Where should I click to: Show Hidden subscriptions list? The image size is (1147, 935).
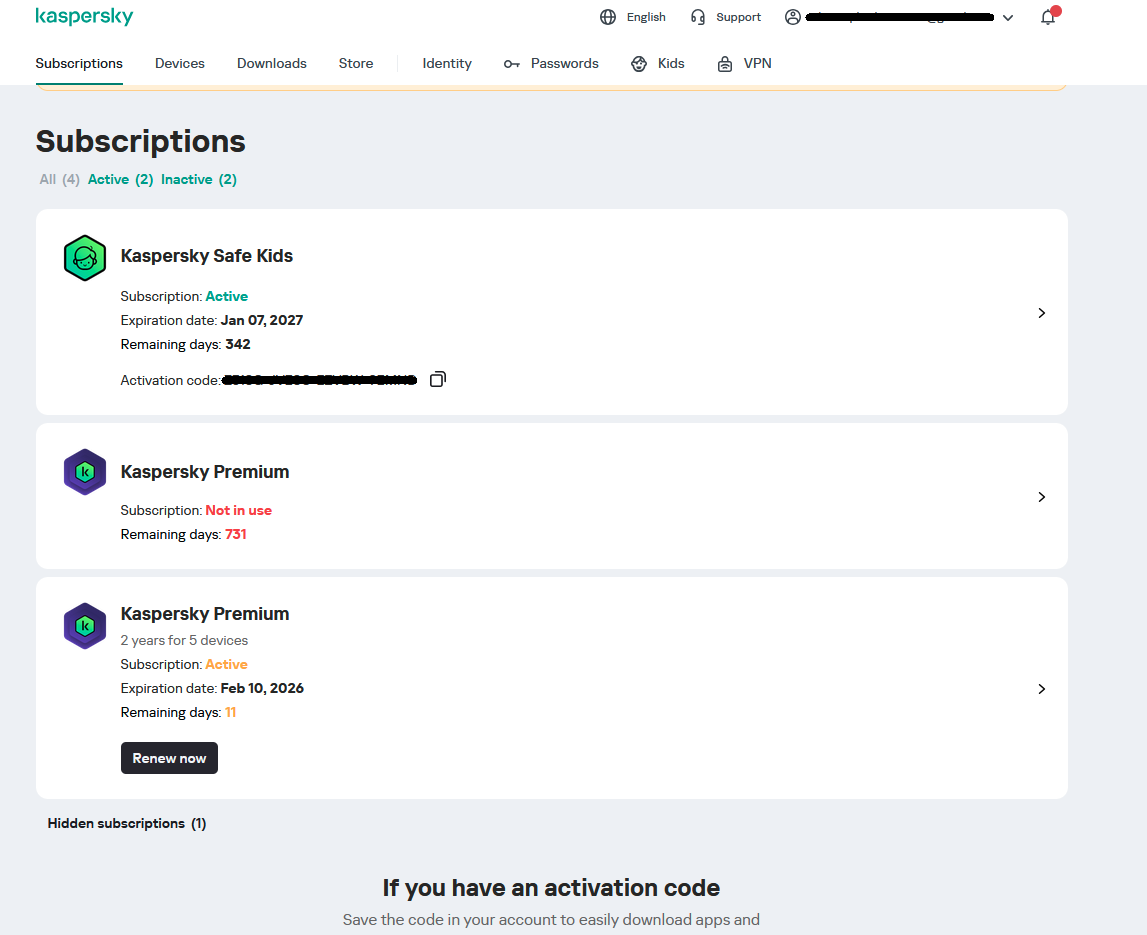coord(127,824)
